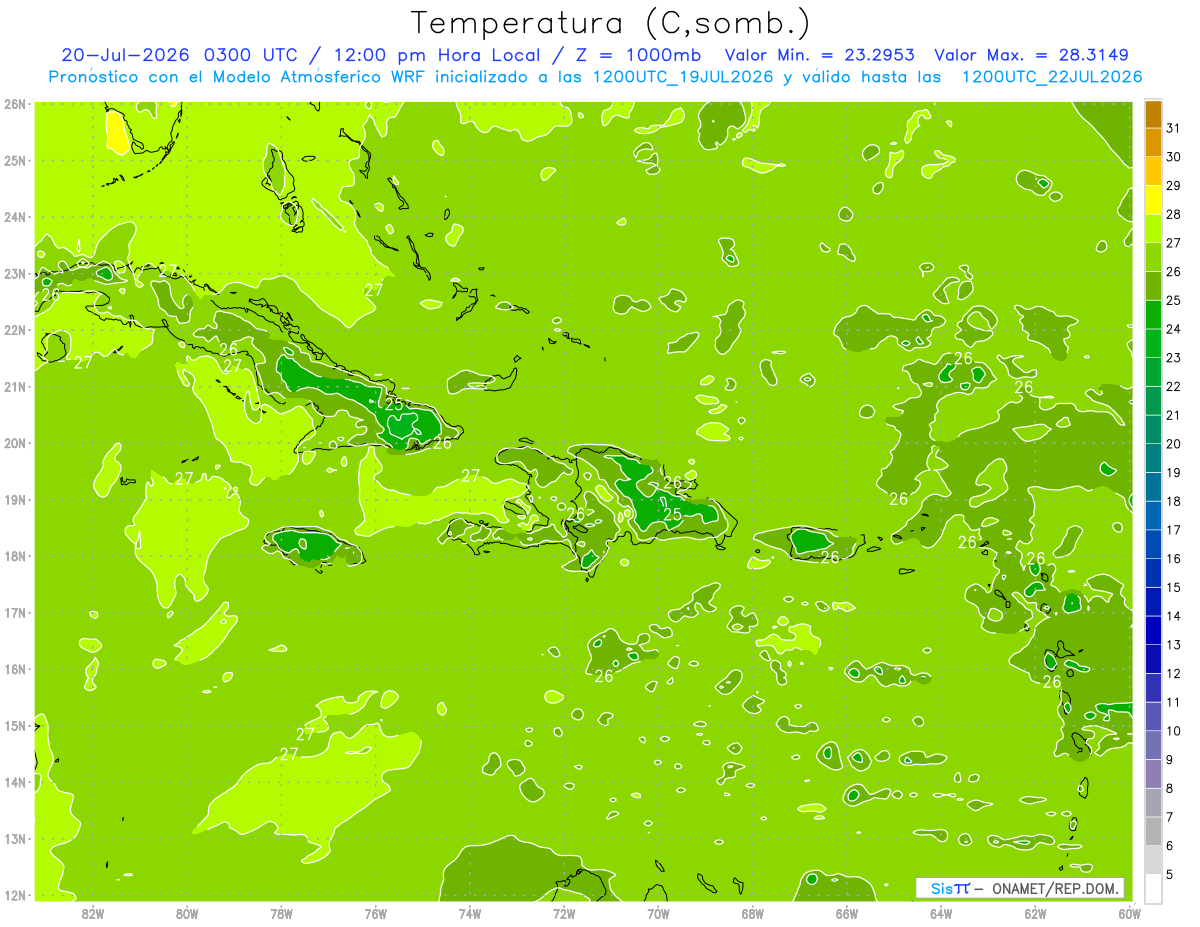Pick the purple 9–10 swatch on color scale
The height and width of the screenshot is (927, 1200).
(x=1153, y=745)
